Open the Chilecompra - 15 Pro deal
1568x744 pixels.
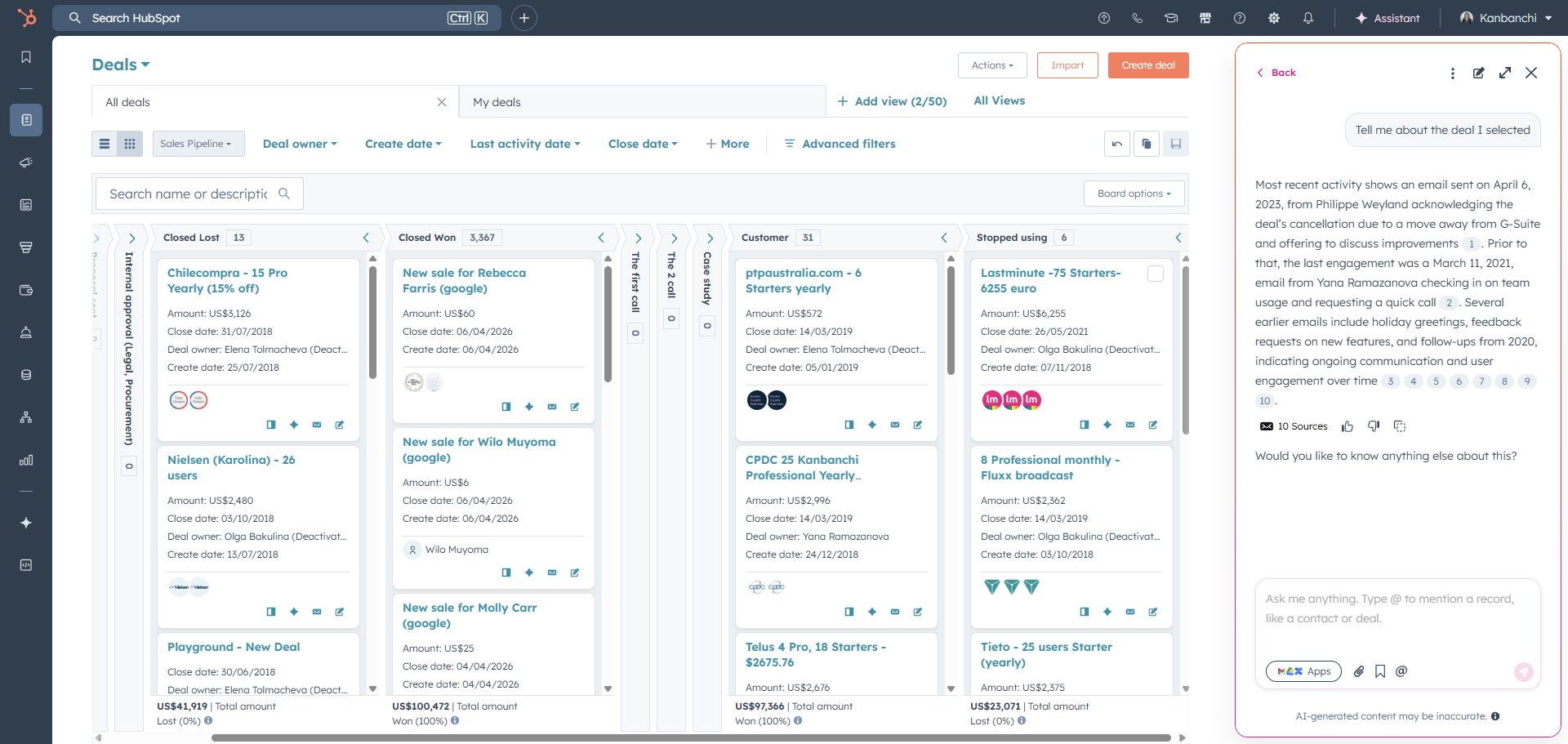click(227, 280)
